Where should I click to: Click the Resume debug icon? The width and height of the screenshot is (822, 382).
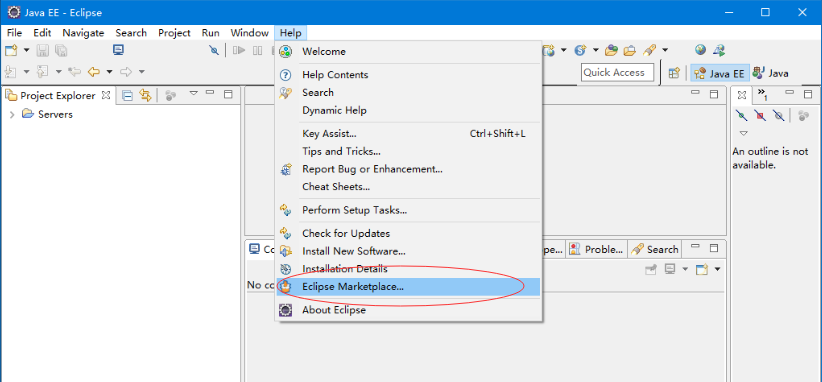pos(240,50)
